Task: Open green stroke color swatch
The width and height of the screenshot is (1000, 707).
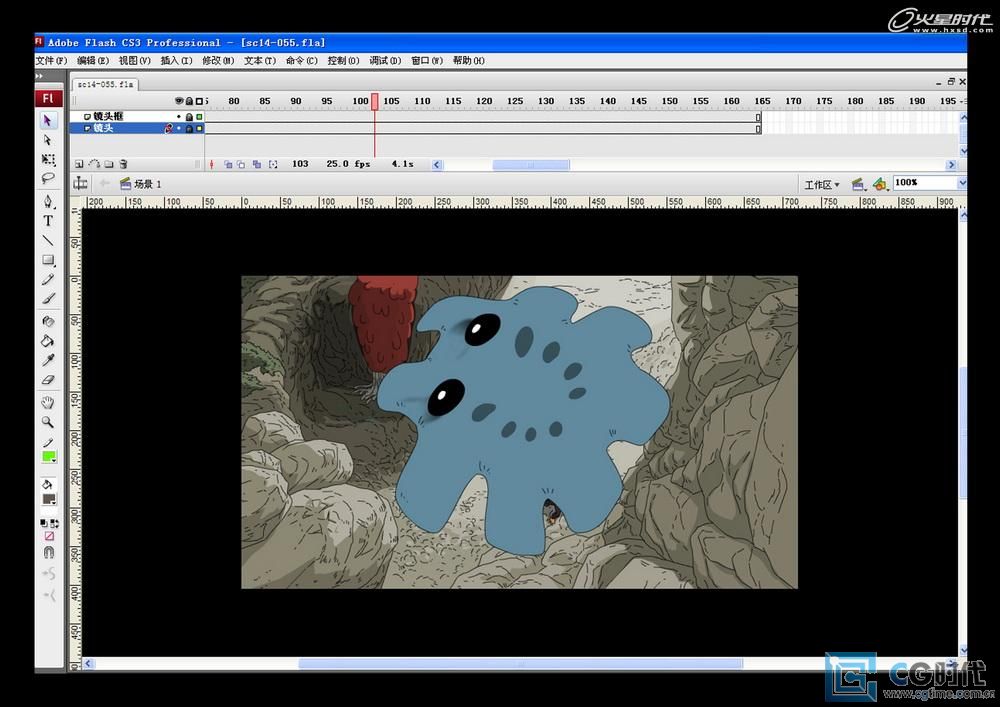Action: (x=48, y=457)
